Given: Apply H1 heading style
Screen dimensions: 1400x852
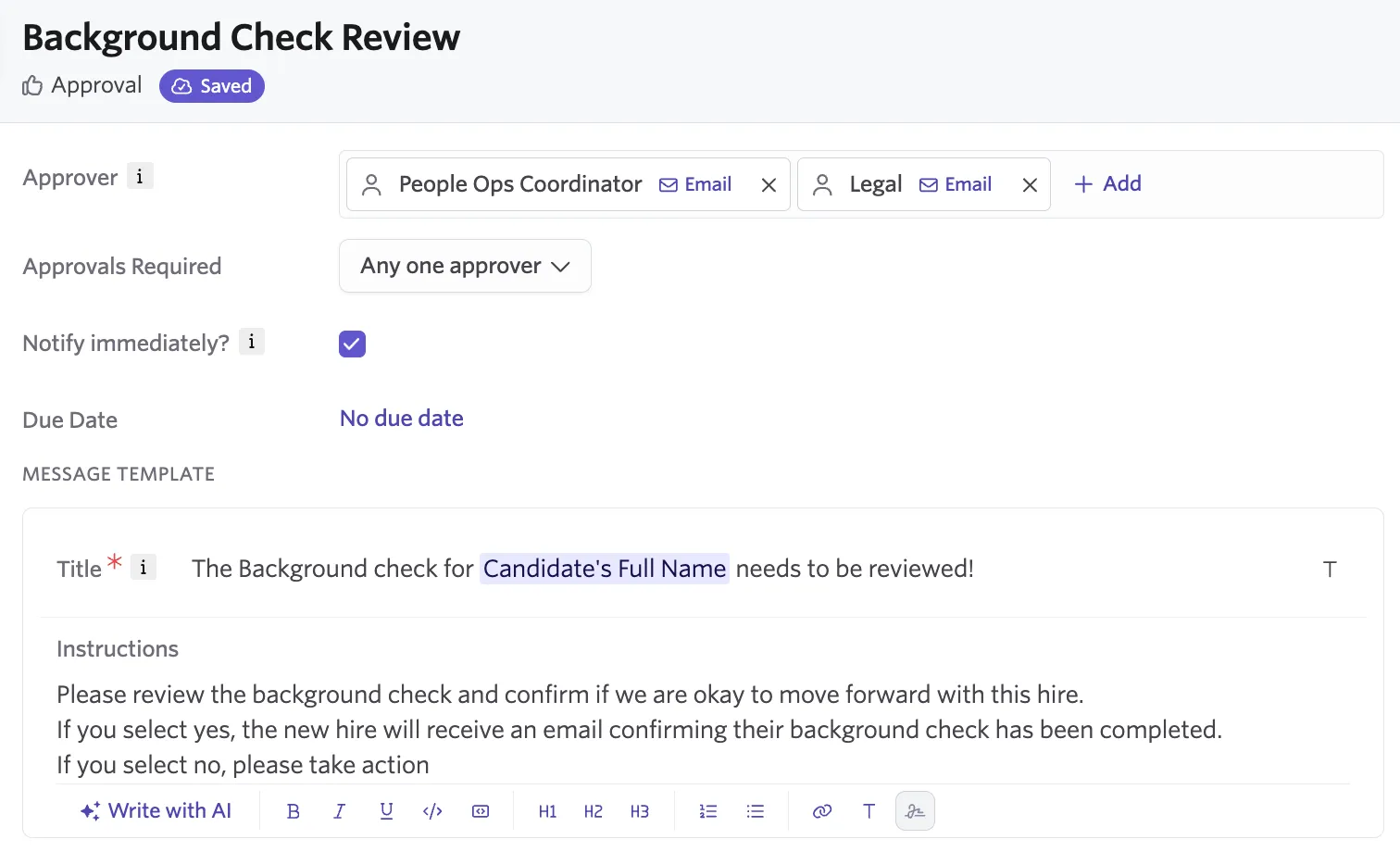Looking at the screenshot, I should pos(547,811).
